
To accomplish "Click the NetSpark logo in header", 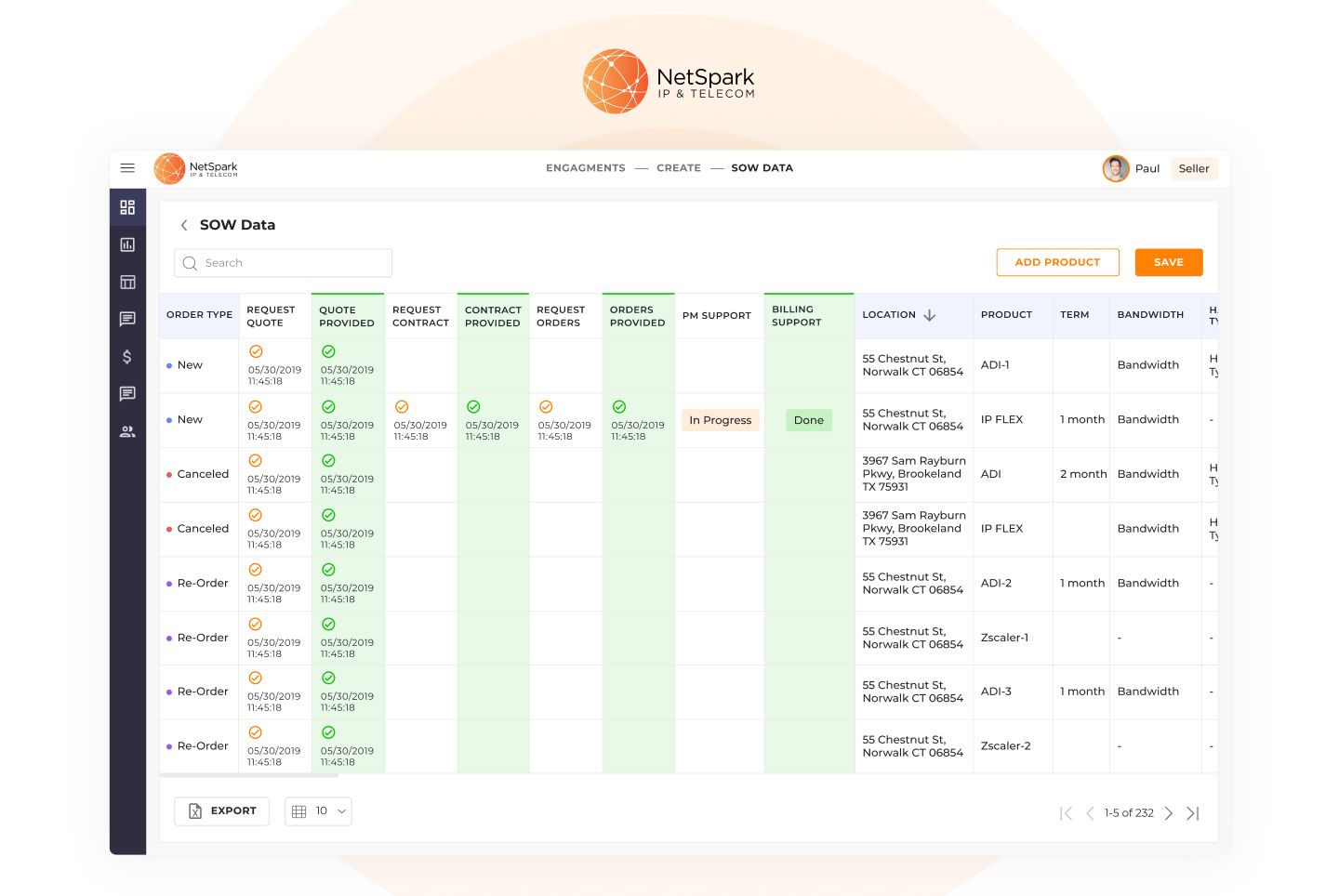I will [196, 168].
